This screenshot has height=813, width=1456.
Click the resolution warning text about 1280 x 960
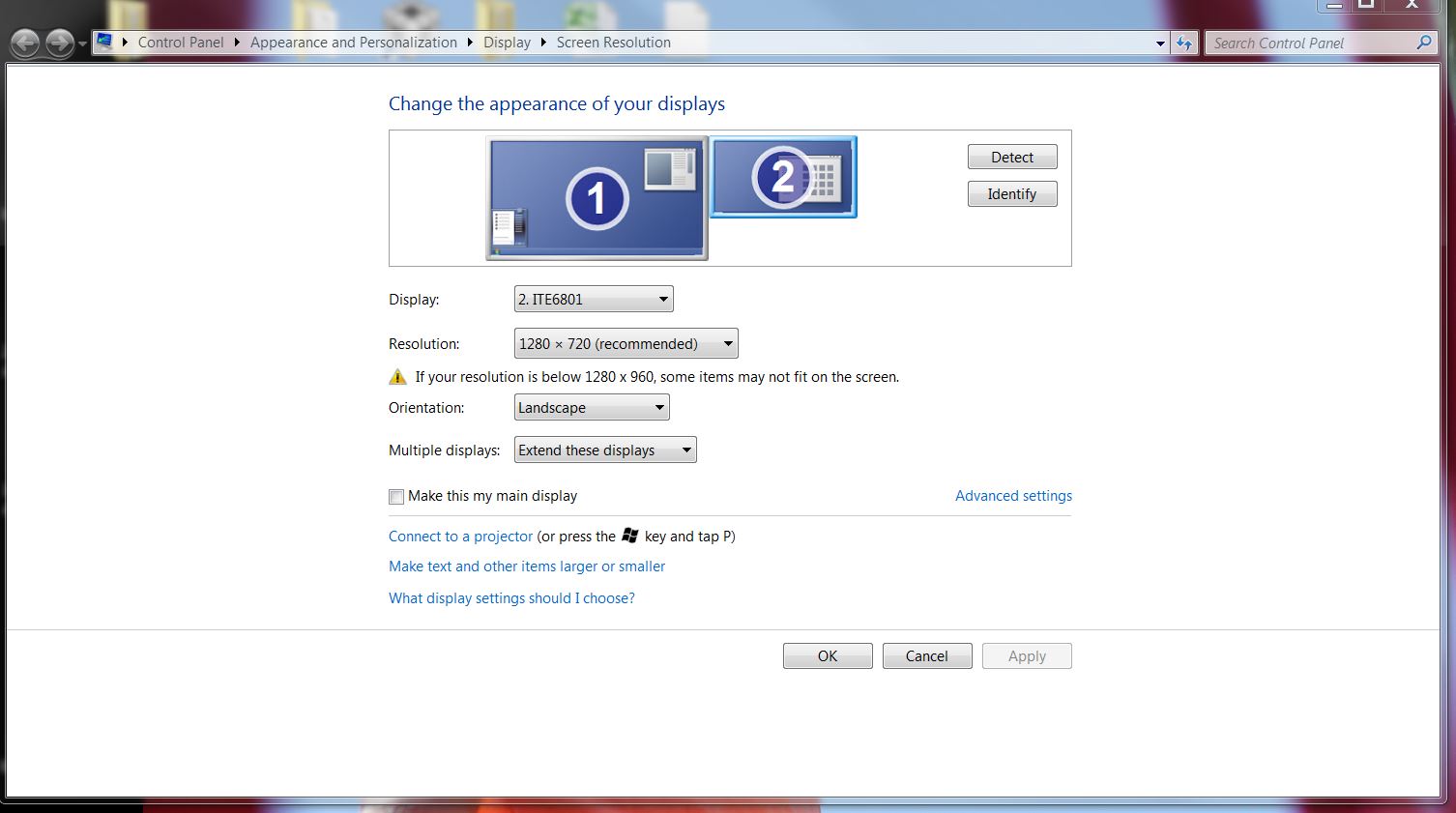pyautogui.click(x=657, y=377)
